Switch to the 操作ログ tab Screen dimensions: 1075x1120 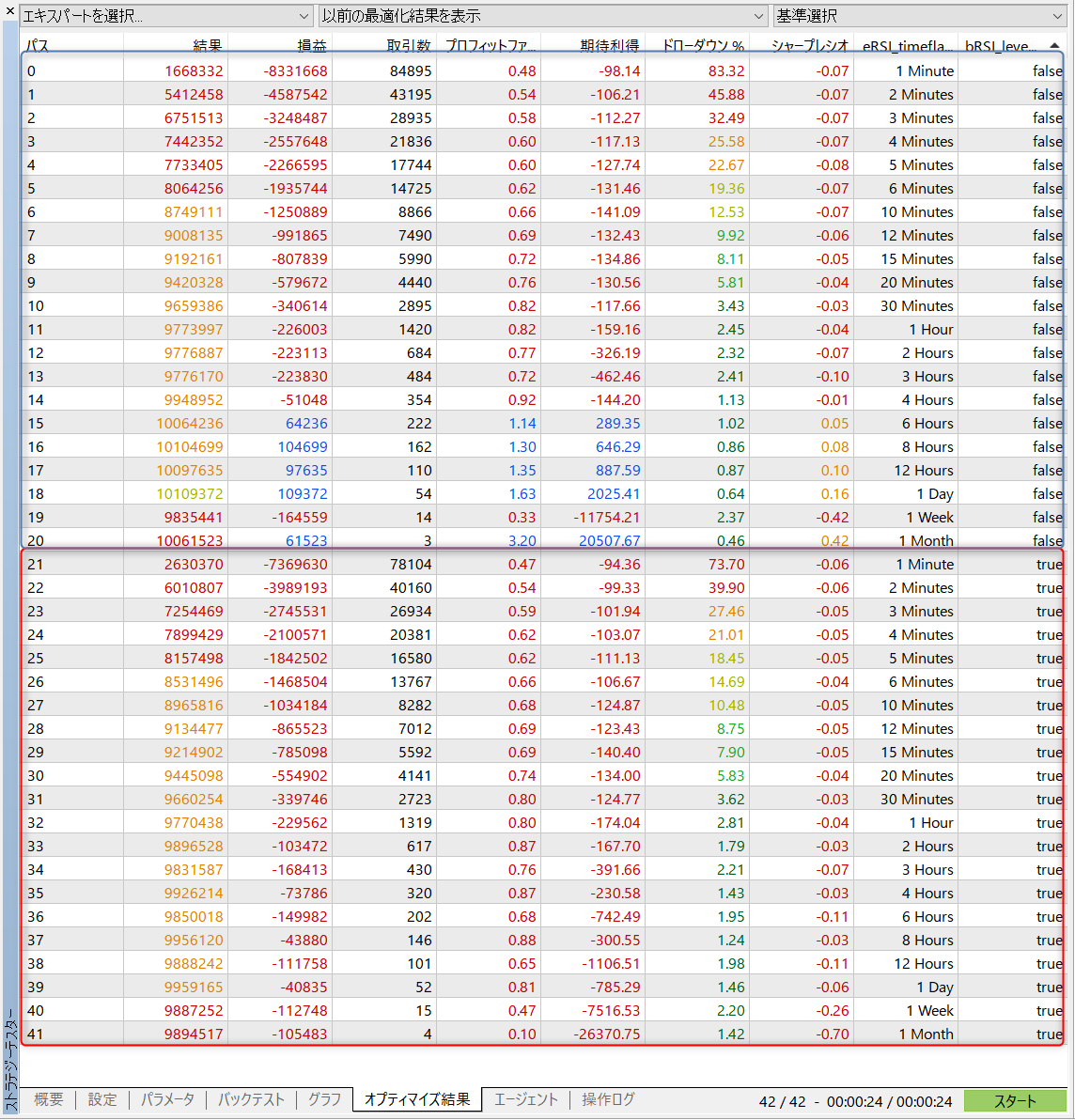608,1099
